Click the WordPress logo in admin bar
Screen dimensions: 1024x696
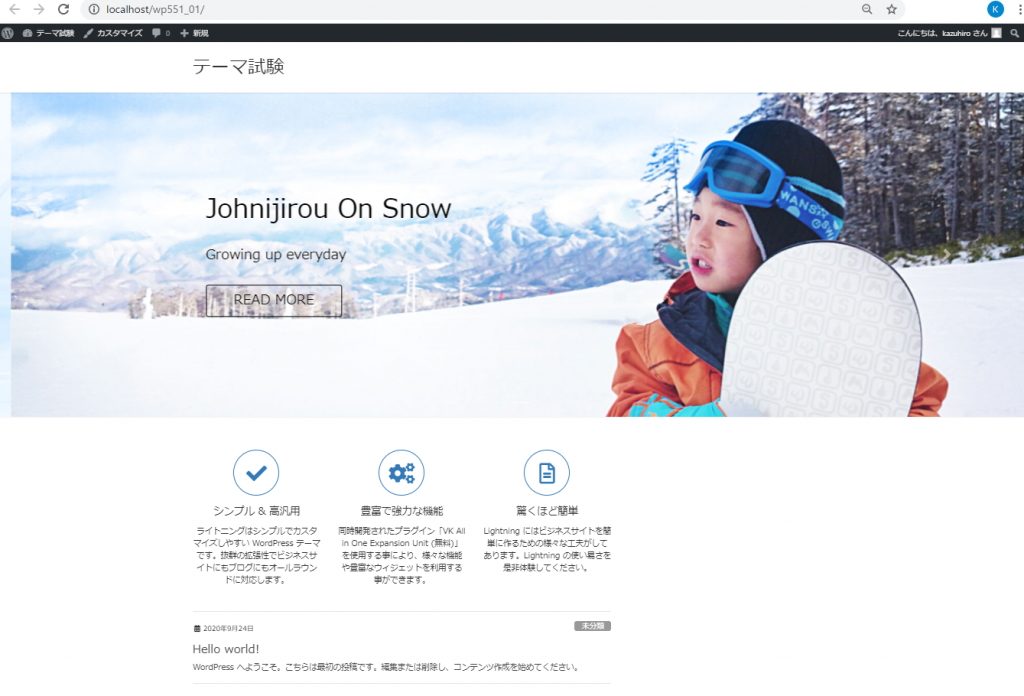coord(8,33)
